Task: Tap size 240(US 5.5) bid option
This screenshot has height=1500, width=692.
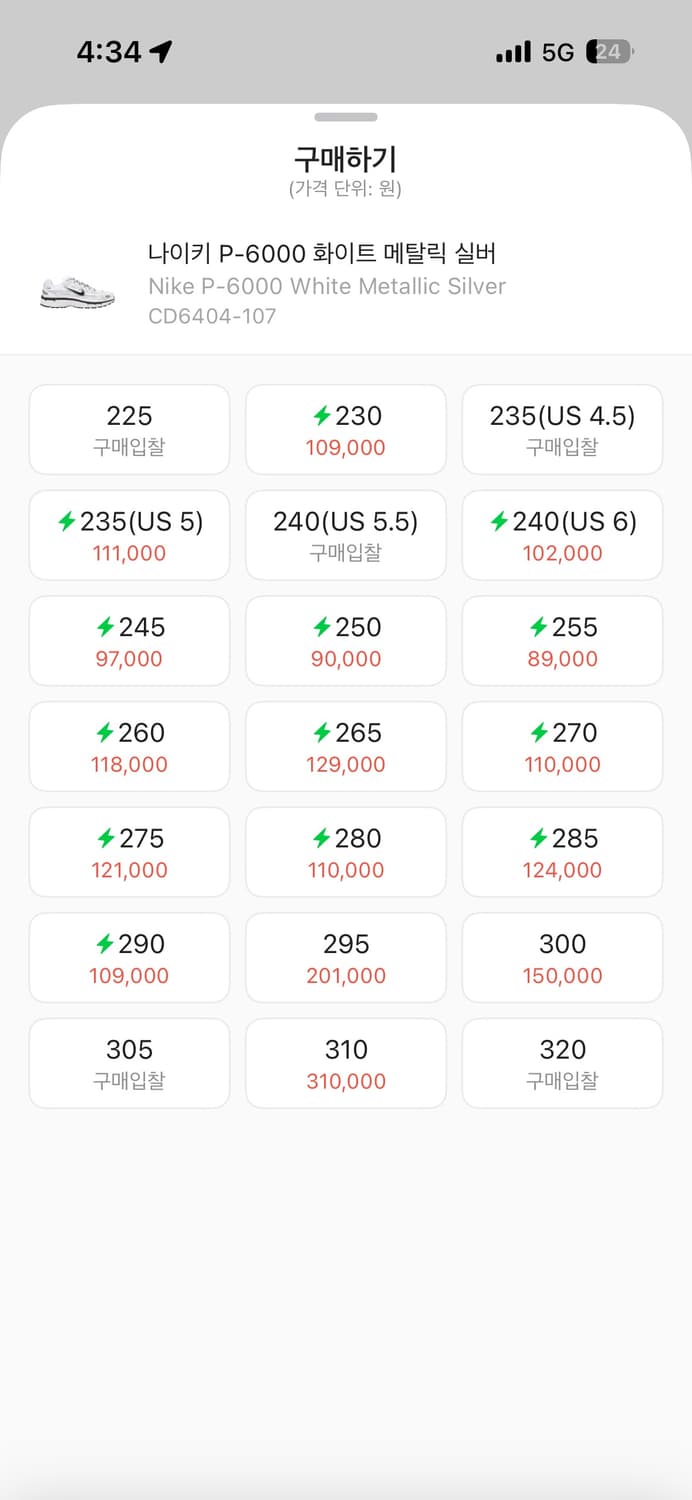Action: point(346,535)
